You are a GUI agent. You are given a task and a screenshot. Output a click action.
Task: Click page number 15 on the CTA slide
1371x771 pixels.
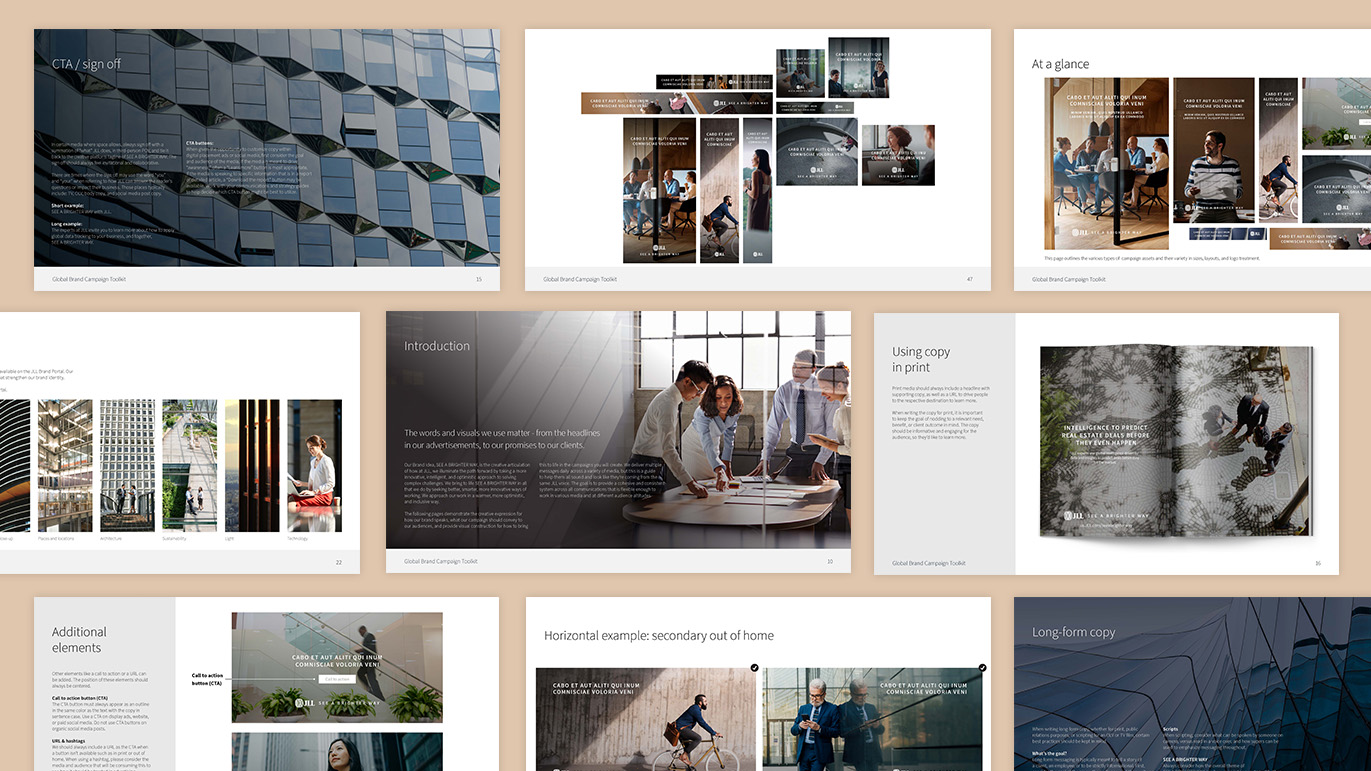(479, 279)
